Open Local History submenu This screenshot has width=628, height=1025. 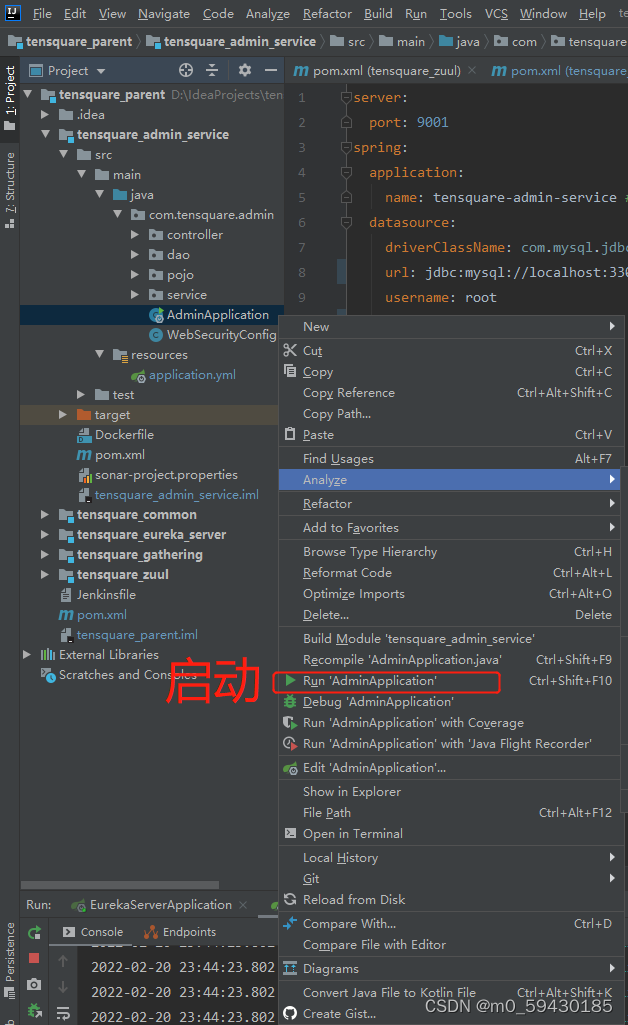click(450, 858)
